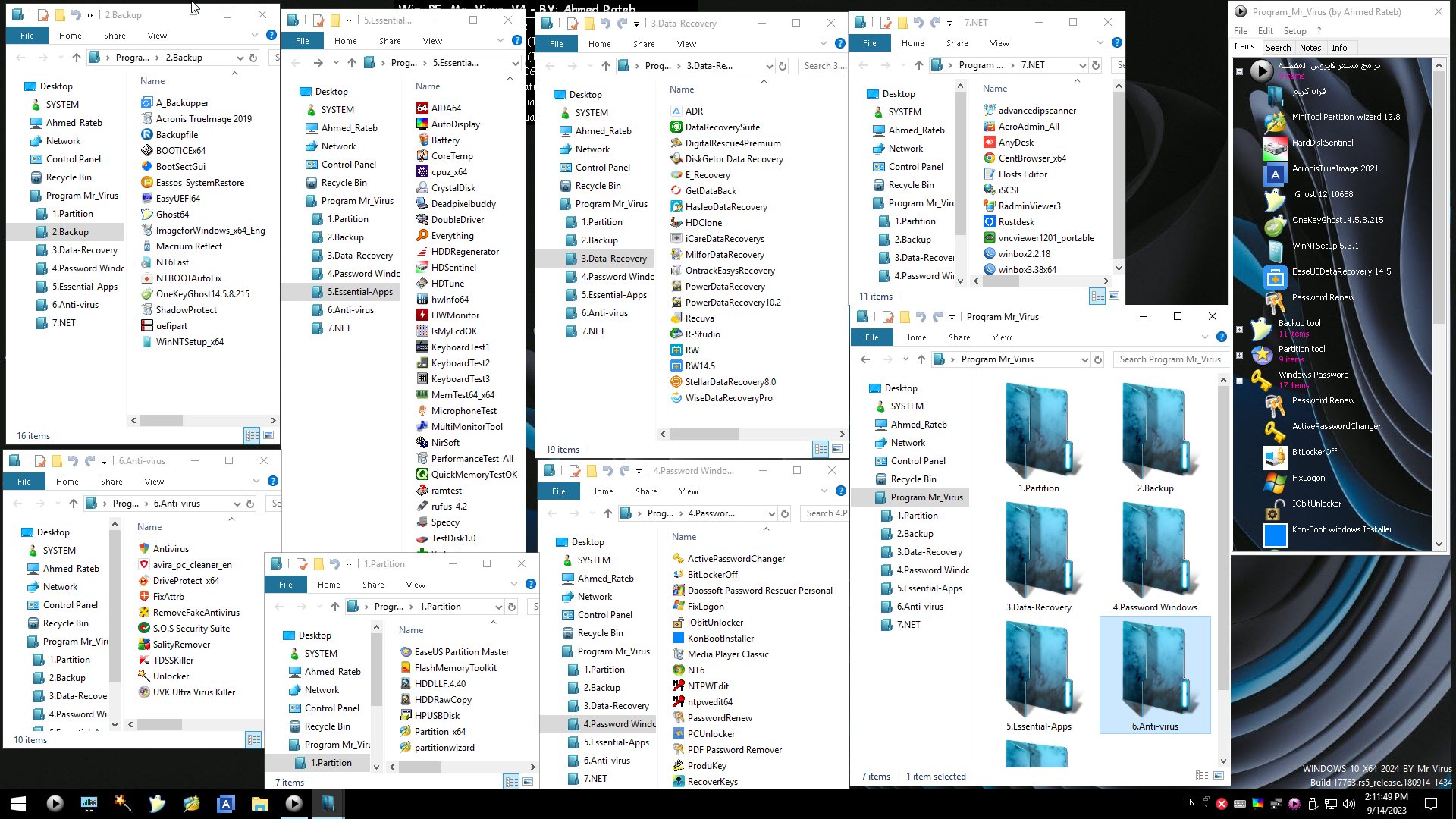The image size is (1456, 819).
Task: Switch Program Mr_Virus window to large icons view
Action: point(1219,776)
